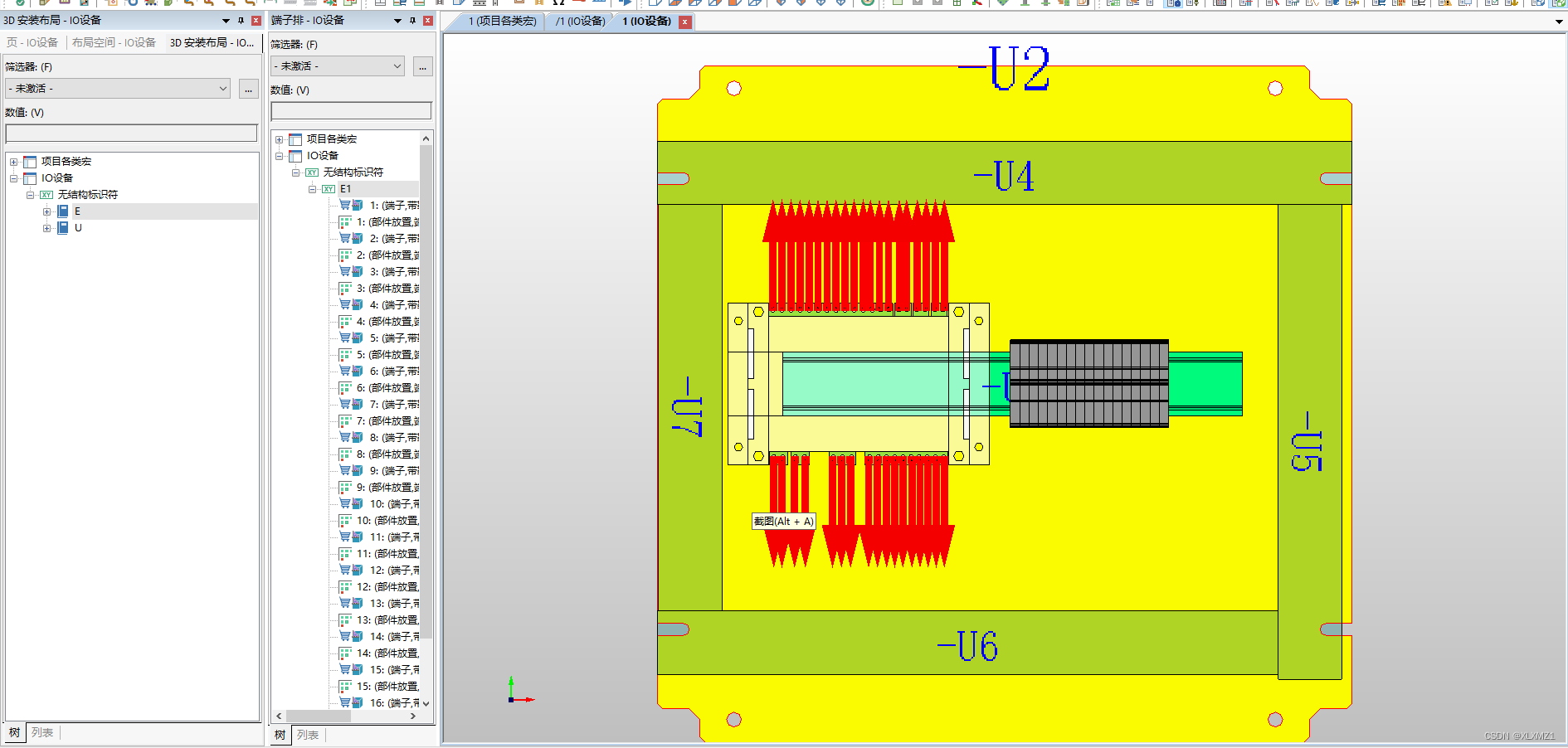This screenshot has height=748, width=1568.
Task: Switch 端子排 panel to 列表 view
Action: [308, 736]
